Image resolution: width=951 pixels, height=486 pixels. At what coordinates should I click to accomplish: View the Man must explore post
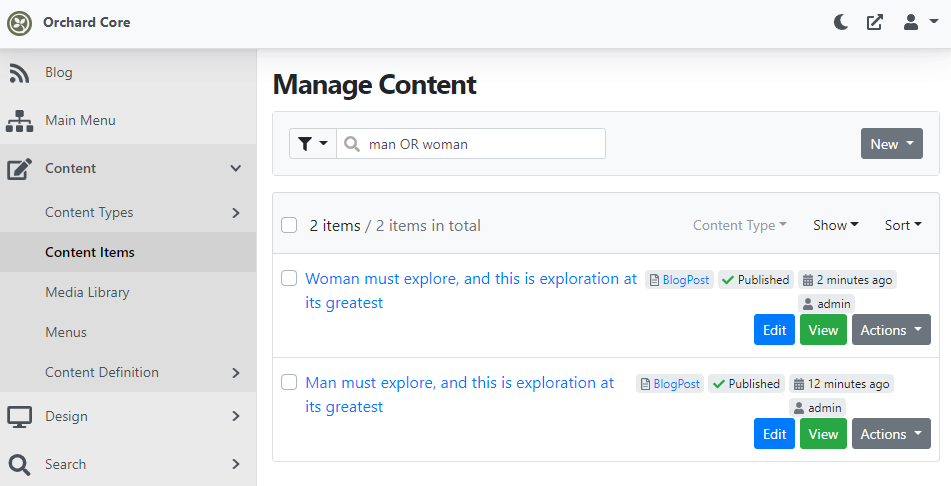[823, 434]
